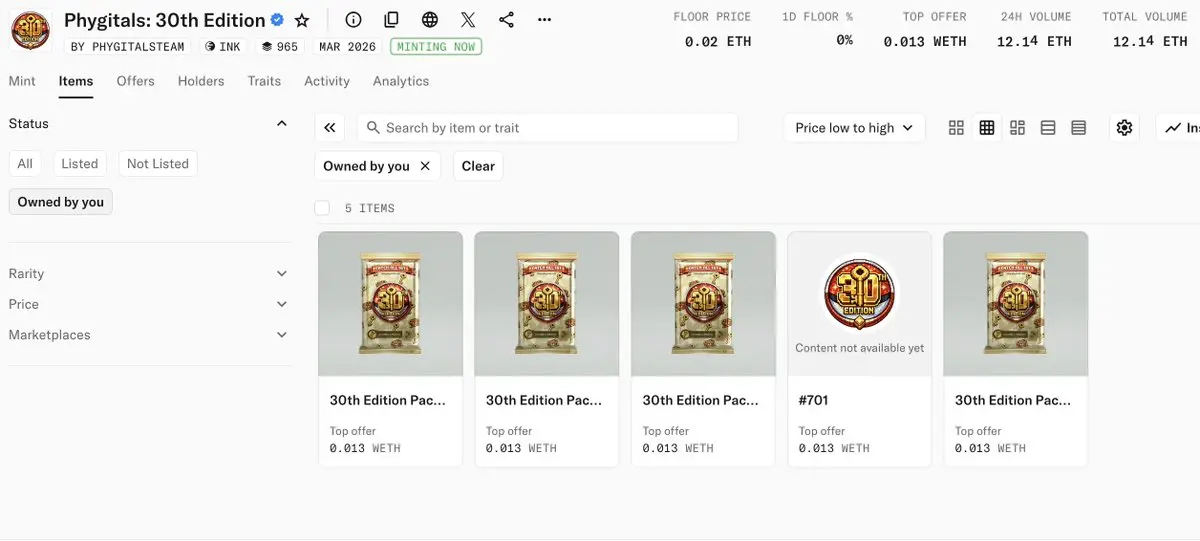Open the view settings gear
The height and width of the screenshot is (541, 1200).
[x=1125, y=128]
